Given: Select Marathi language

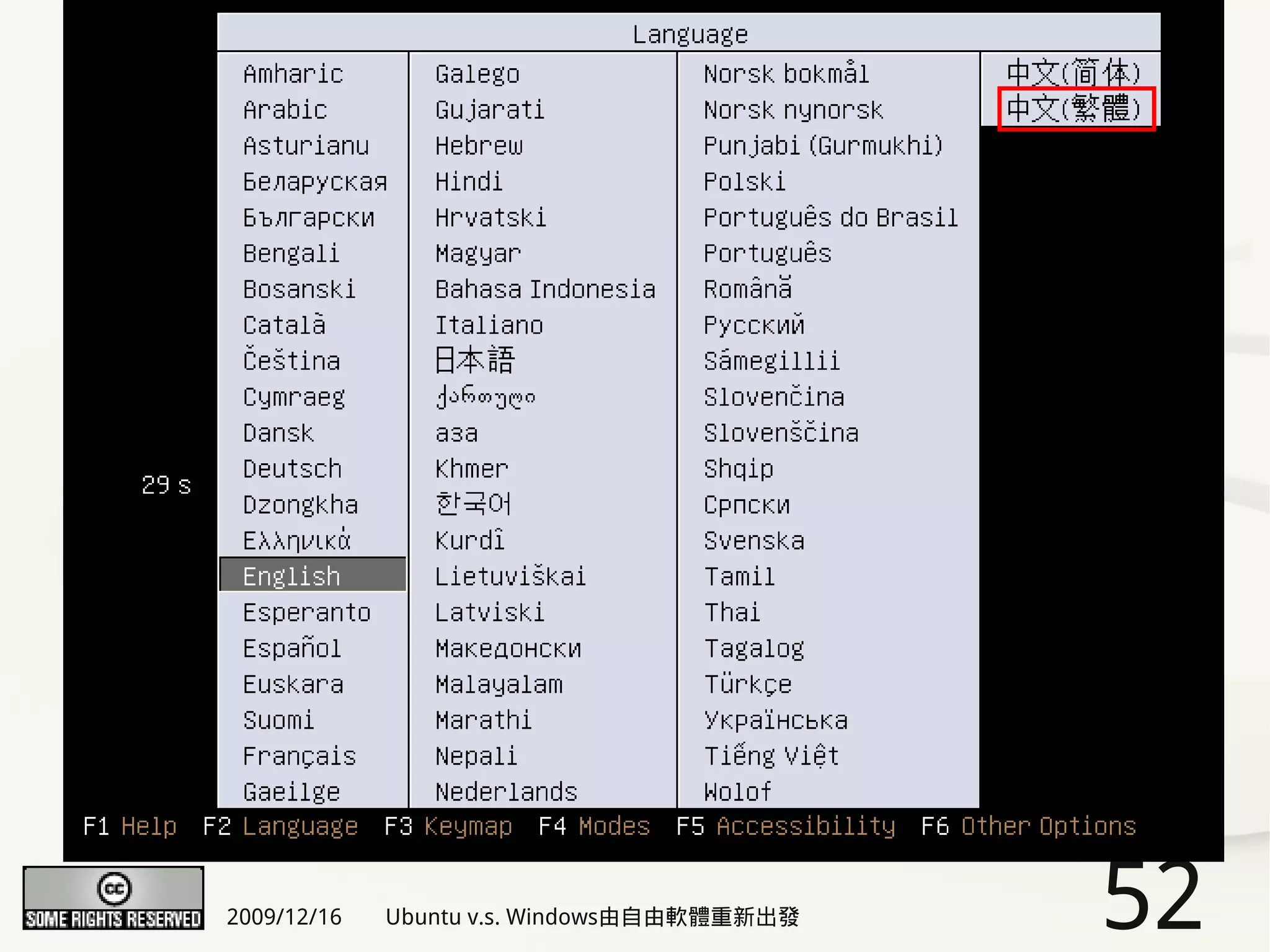Looking at the screenshot, I should coord(484,721).
